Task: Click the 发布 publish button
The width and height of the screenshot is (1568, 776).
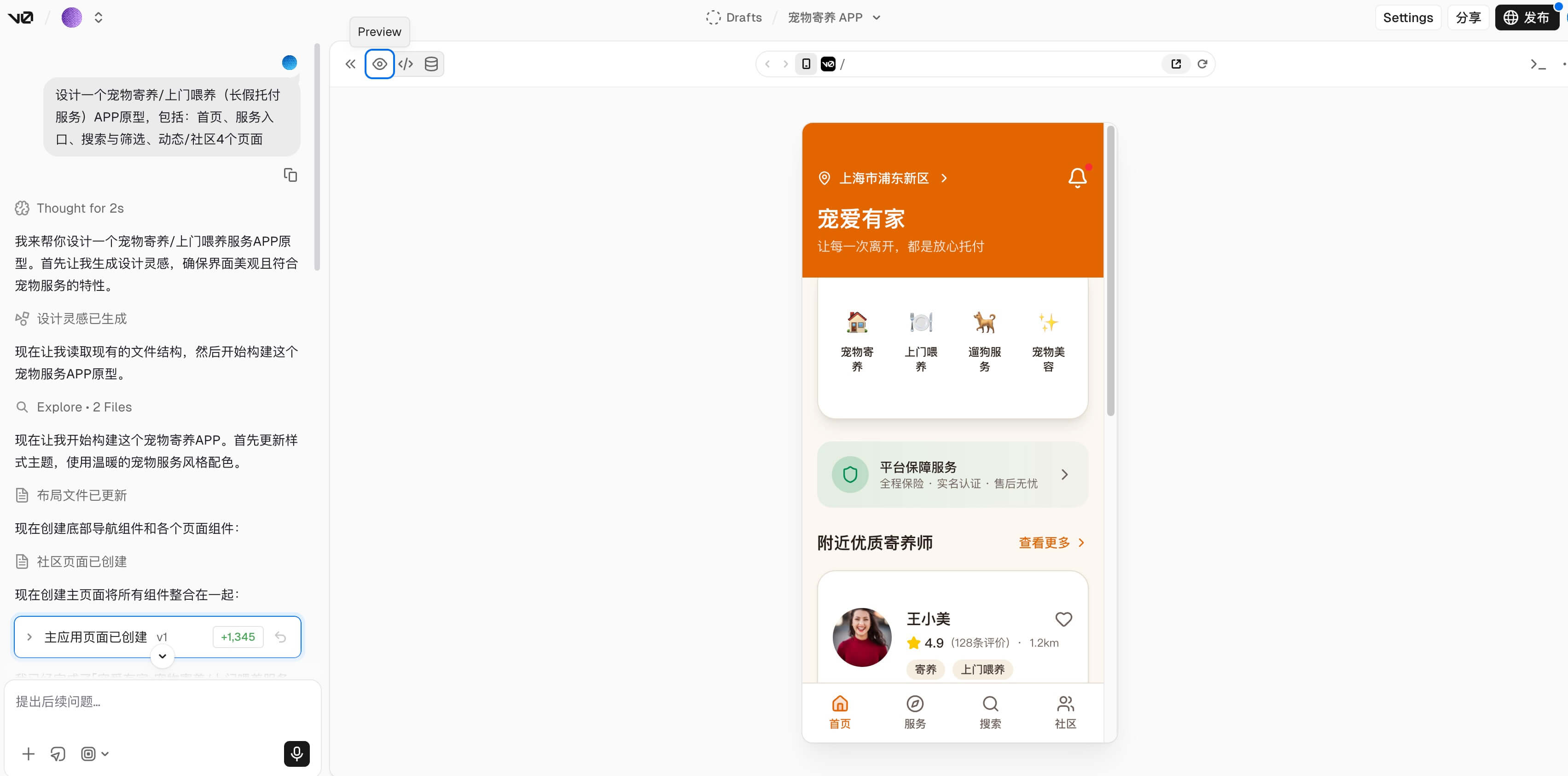Action: [x=1527, y=17]
